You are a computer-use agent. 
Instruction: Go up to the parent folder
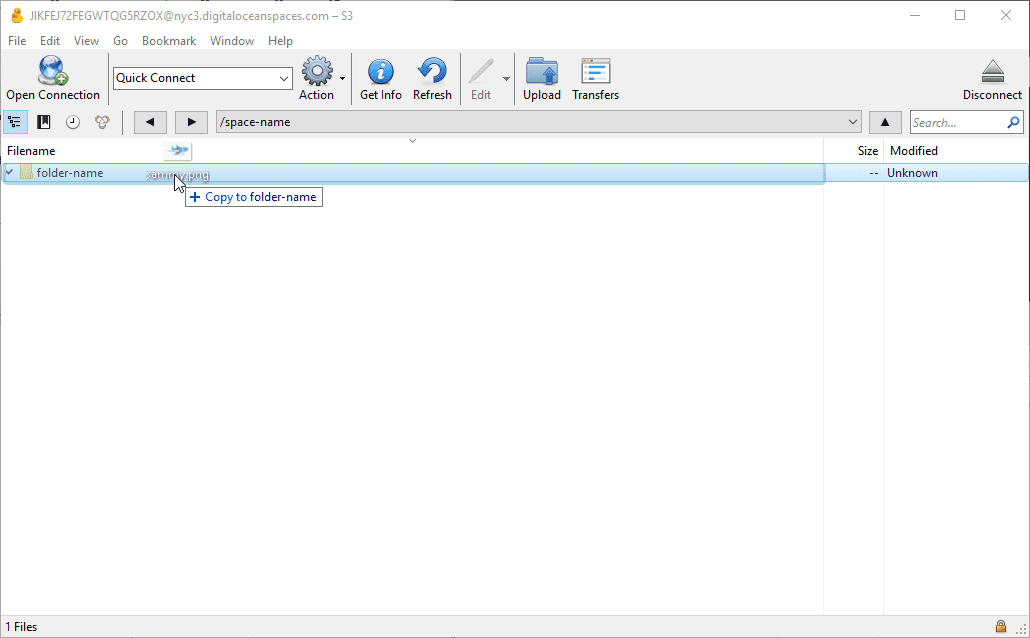pos(885,122)
